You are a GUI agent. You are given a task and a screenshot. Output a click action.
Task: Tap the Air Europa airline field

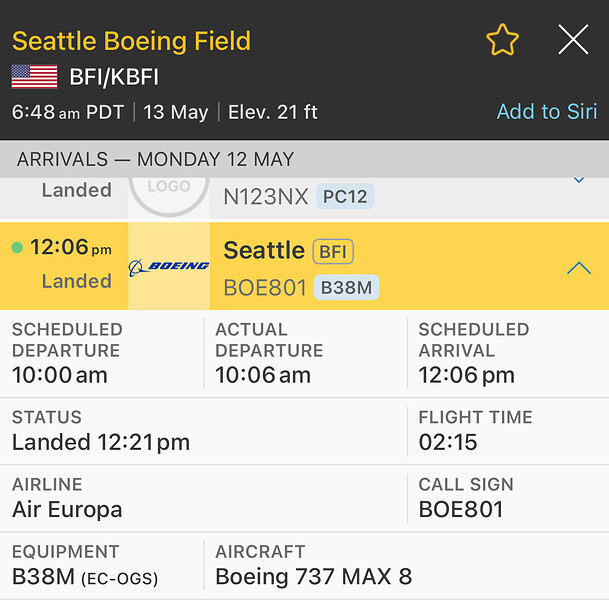tap(67, 509)
